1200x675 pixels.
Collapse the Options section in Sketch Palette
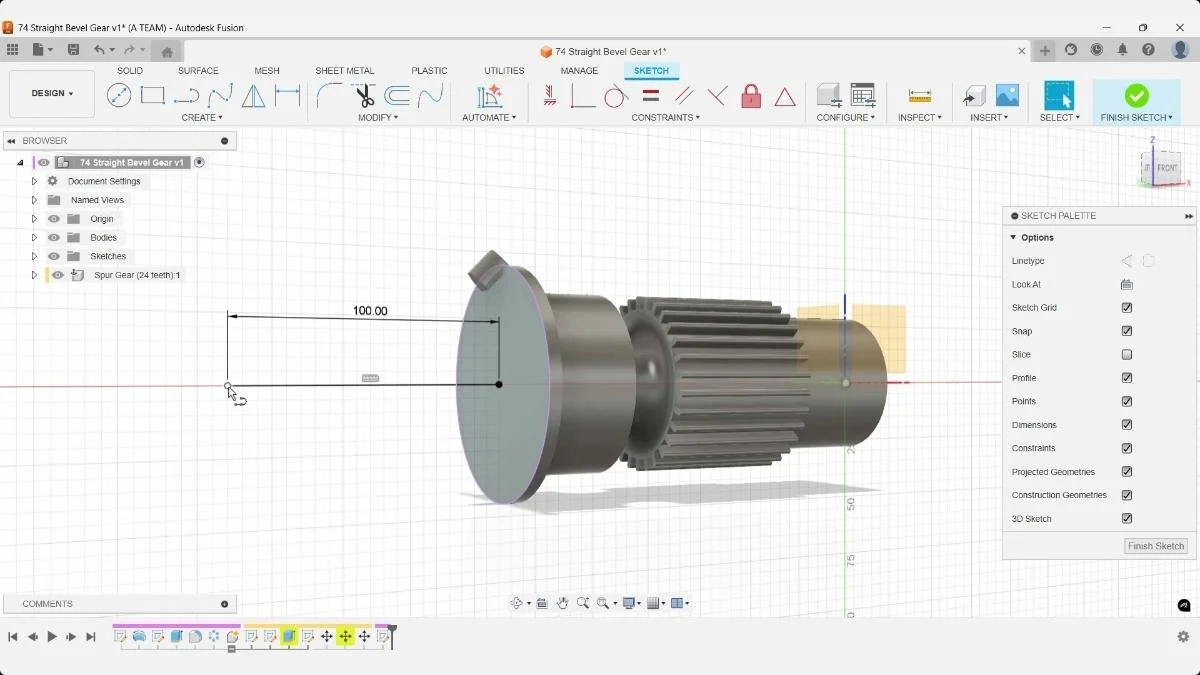pyautogui.click(x=1013, y=238)
